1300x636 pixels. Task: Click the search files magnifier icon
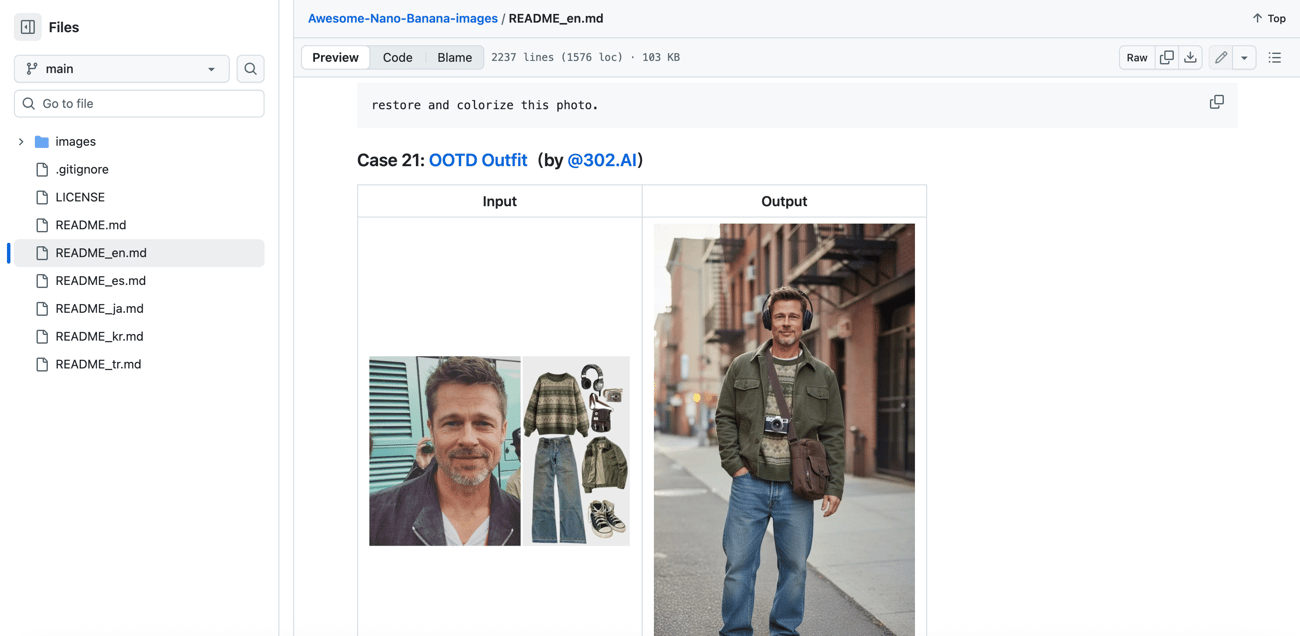[250, 69]
